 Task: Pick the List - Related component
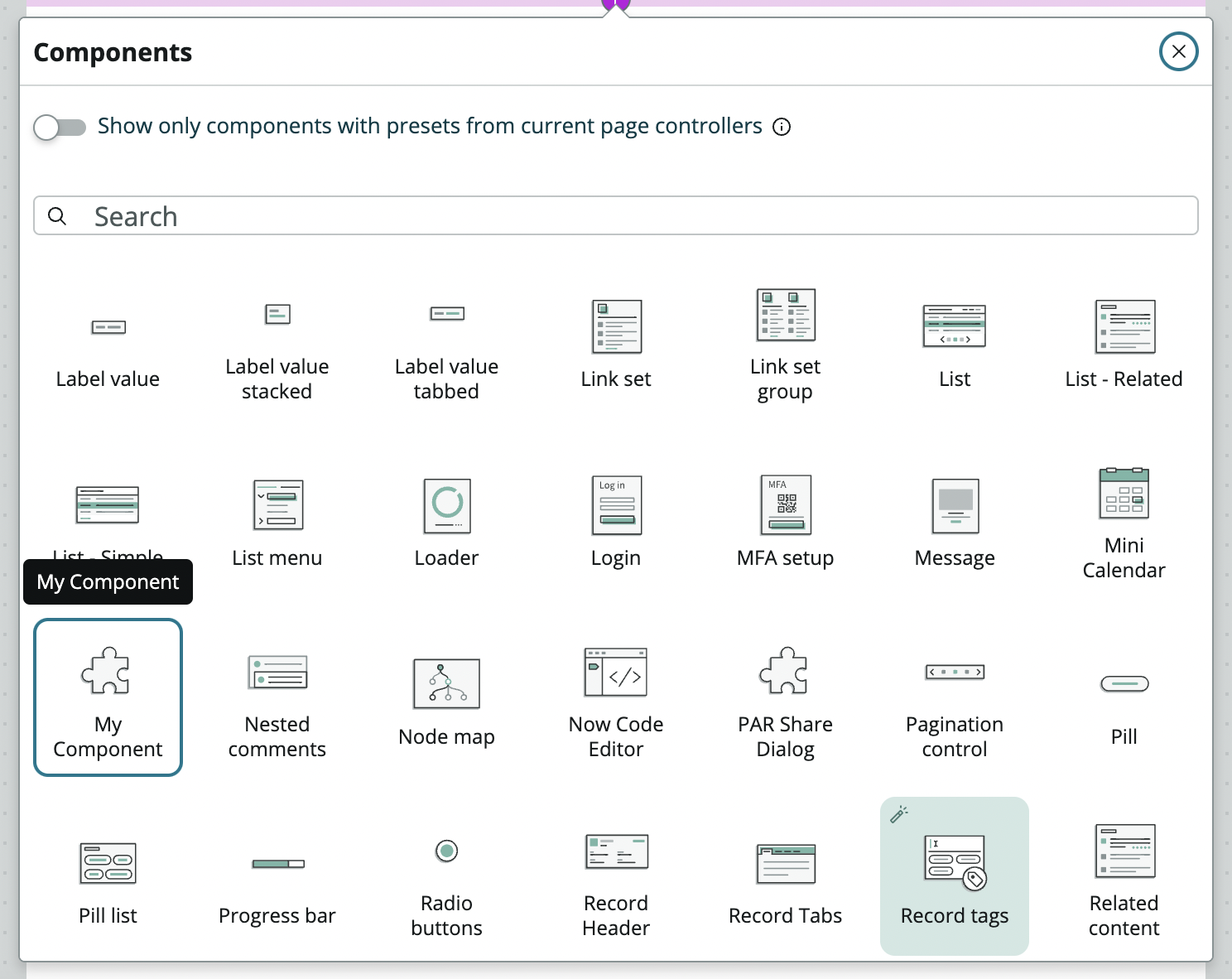tap(1124, 344)
